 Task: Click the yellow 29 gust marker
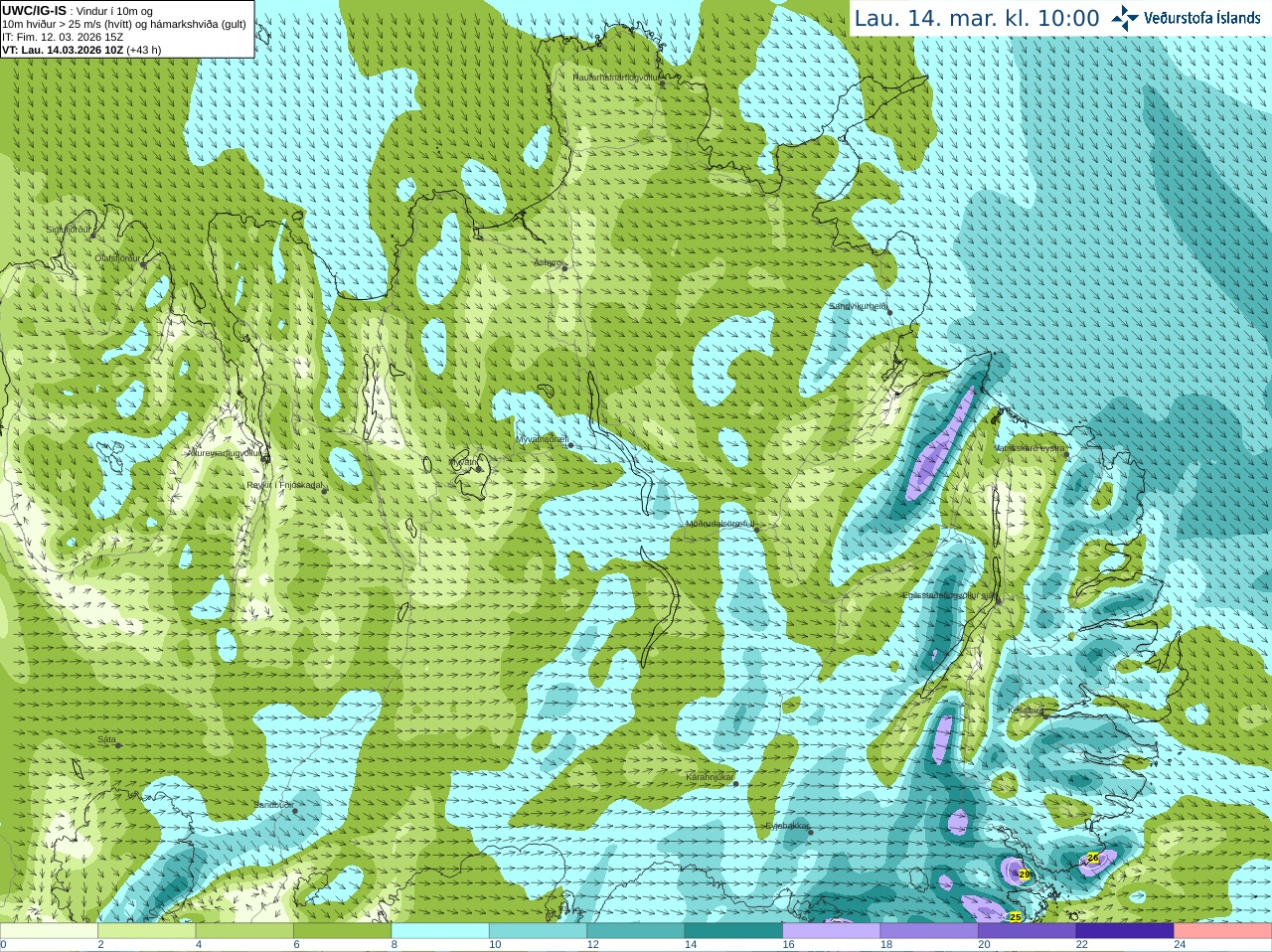(x=1025, y=874)
